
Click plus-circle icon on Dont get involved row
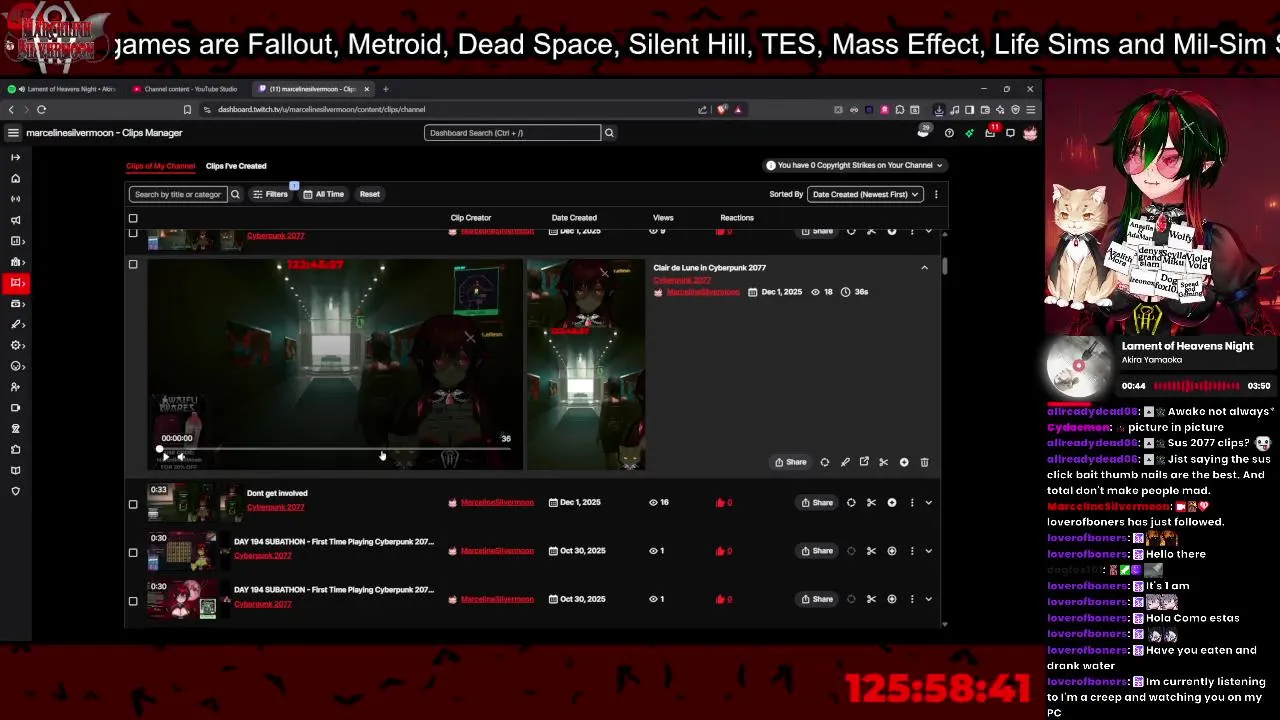point(892,502)
